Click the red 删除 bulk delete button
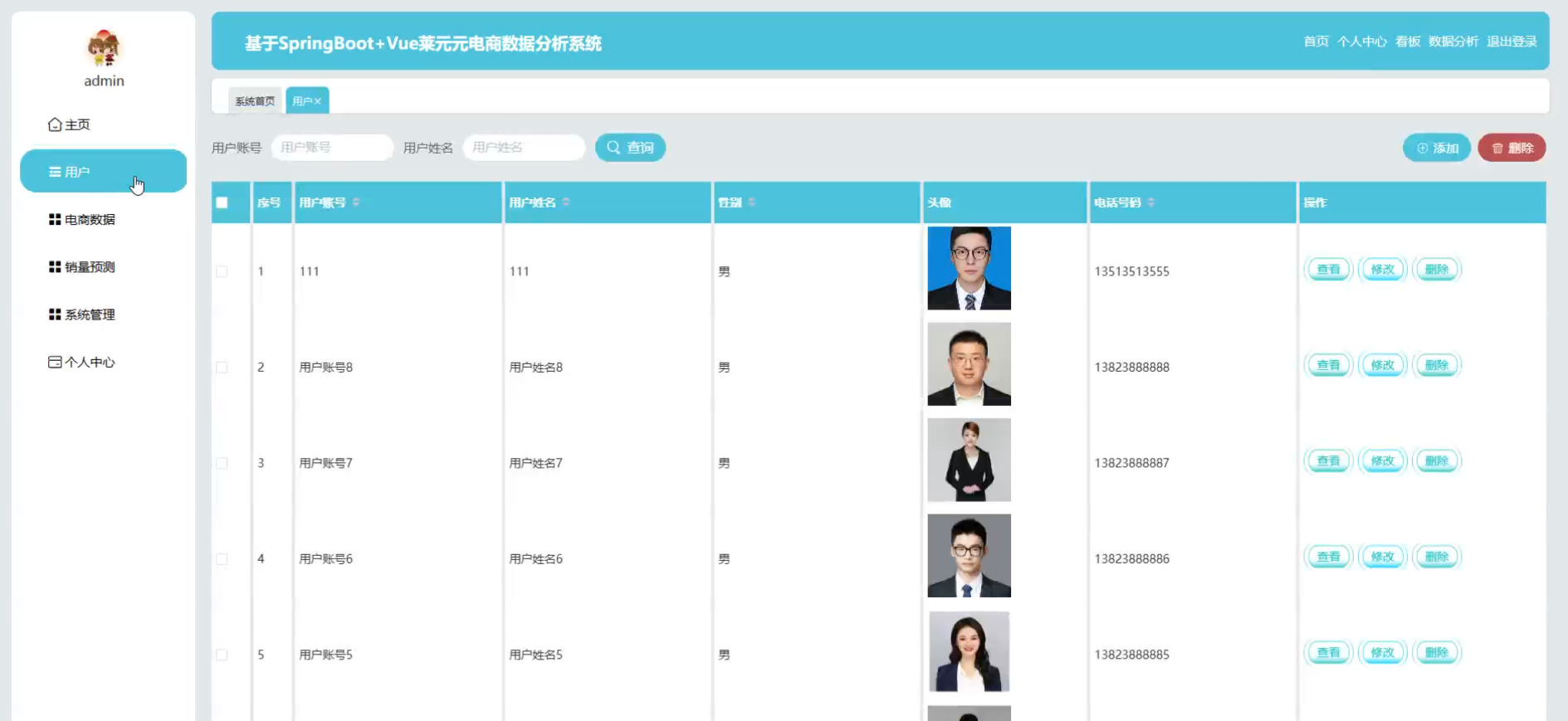The image size is (1568, 721). coord(1512,148)
